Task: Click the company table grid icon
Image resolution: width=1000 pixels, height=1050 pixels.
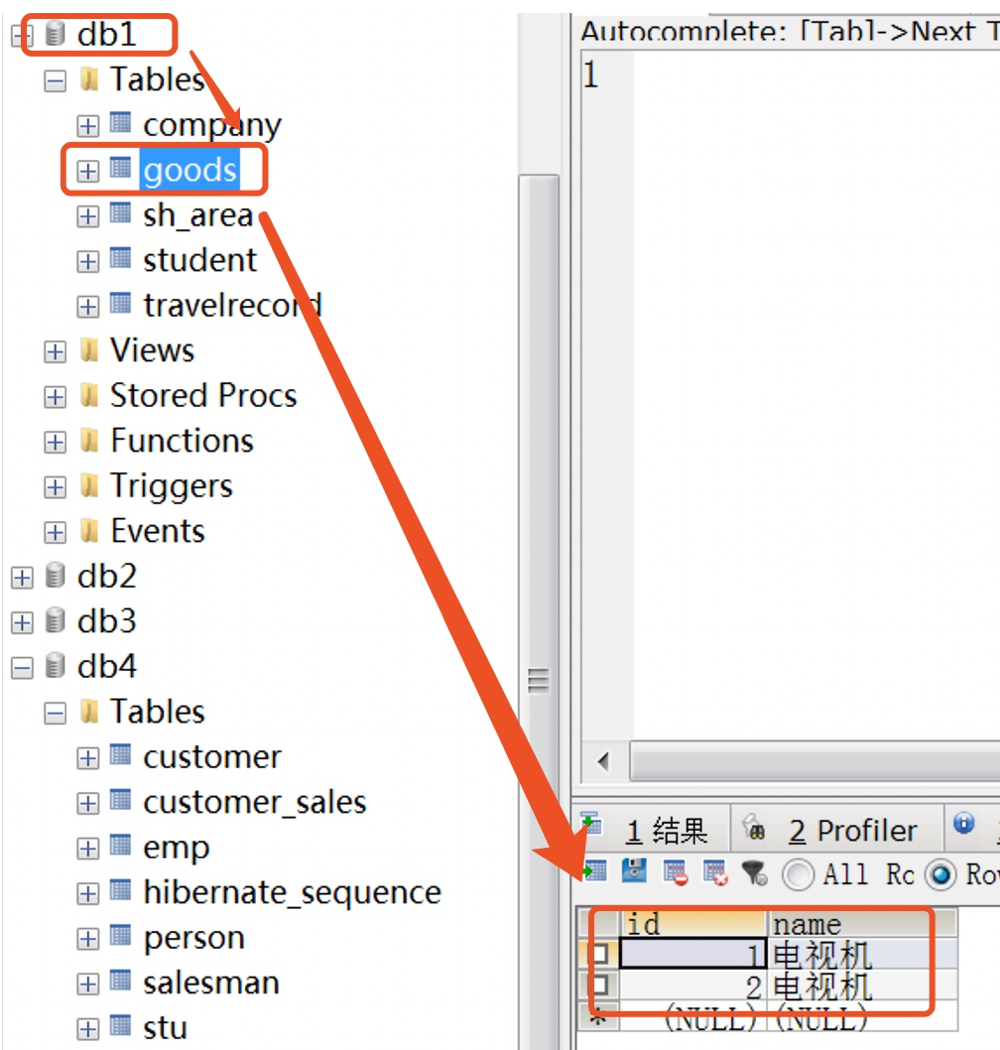Action: [121, 123]
